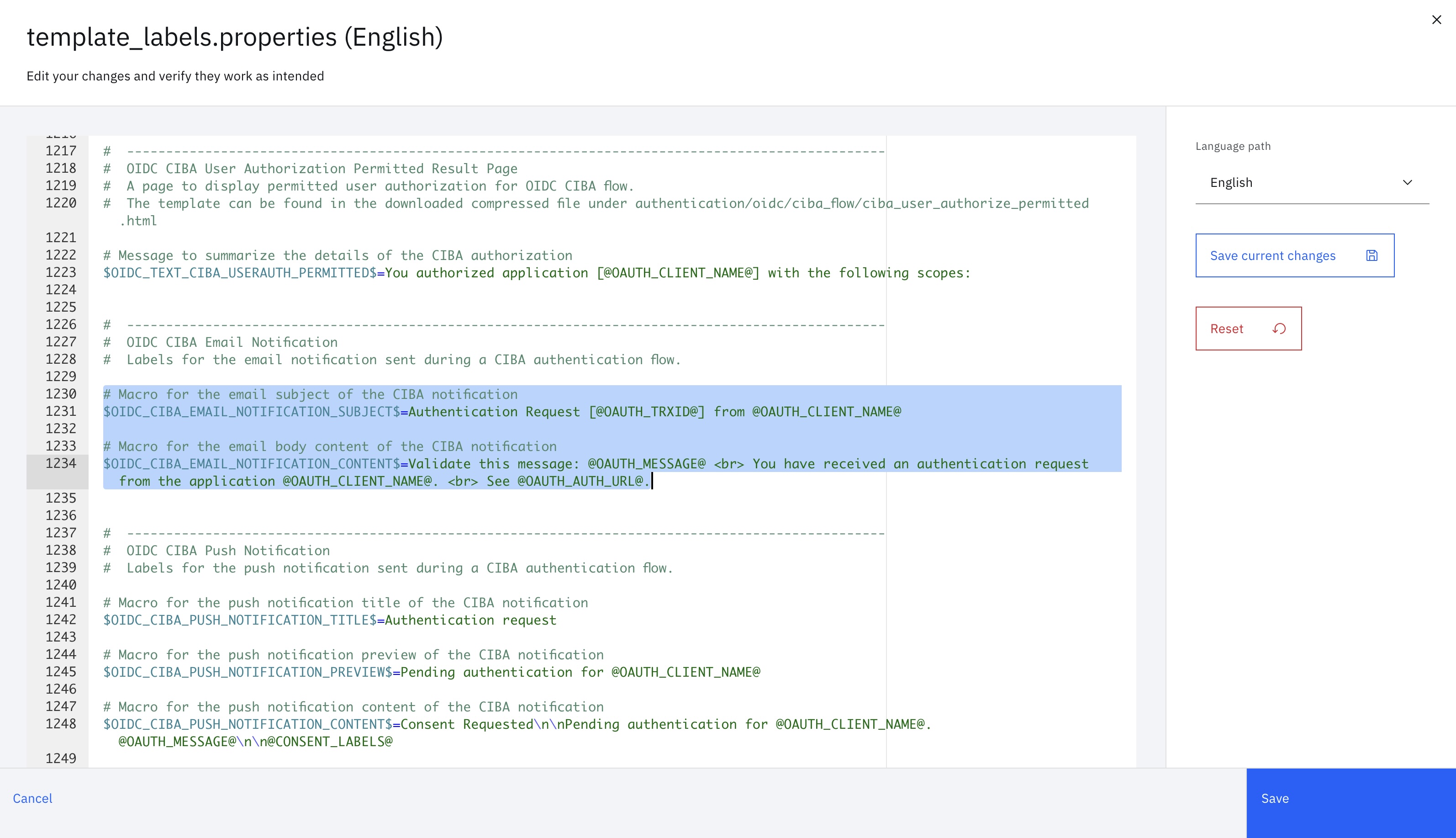This screenshot has width=1456, height=838.
Task: Click line number 1217 in gutter
Action: (61, 151)
